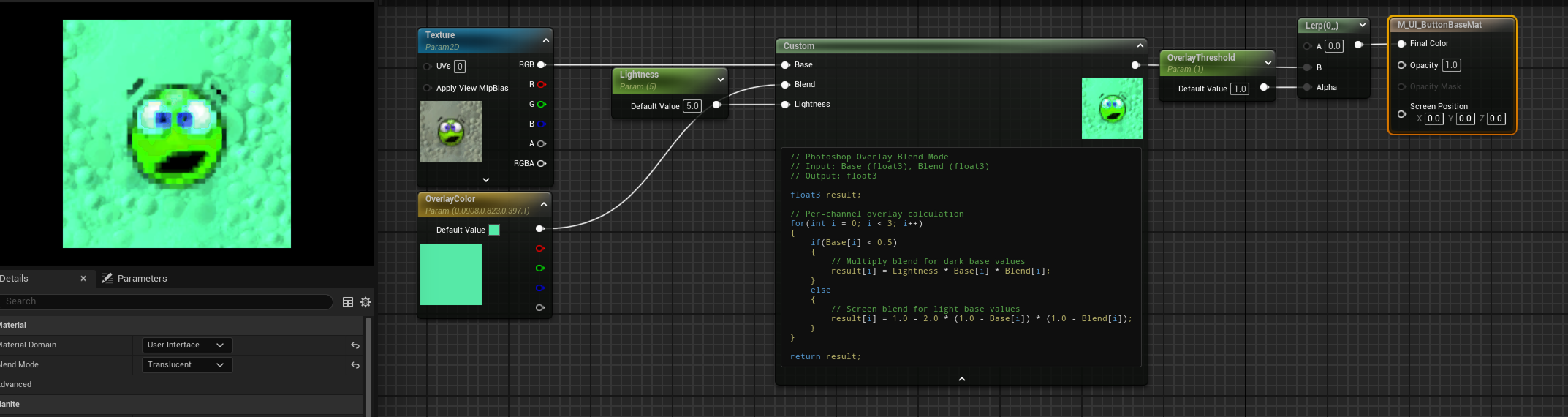Click the Lerp node A input pin

pyautogui.click(x=1307, y=46)
